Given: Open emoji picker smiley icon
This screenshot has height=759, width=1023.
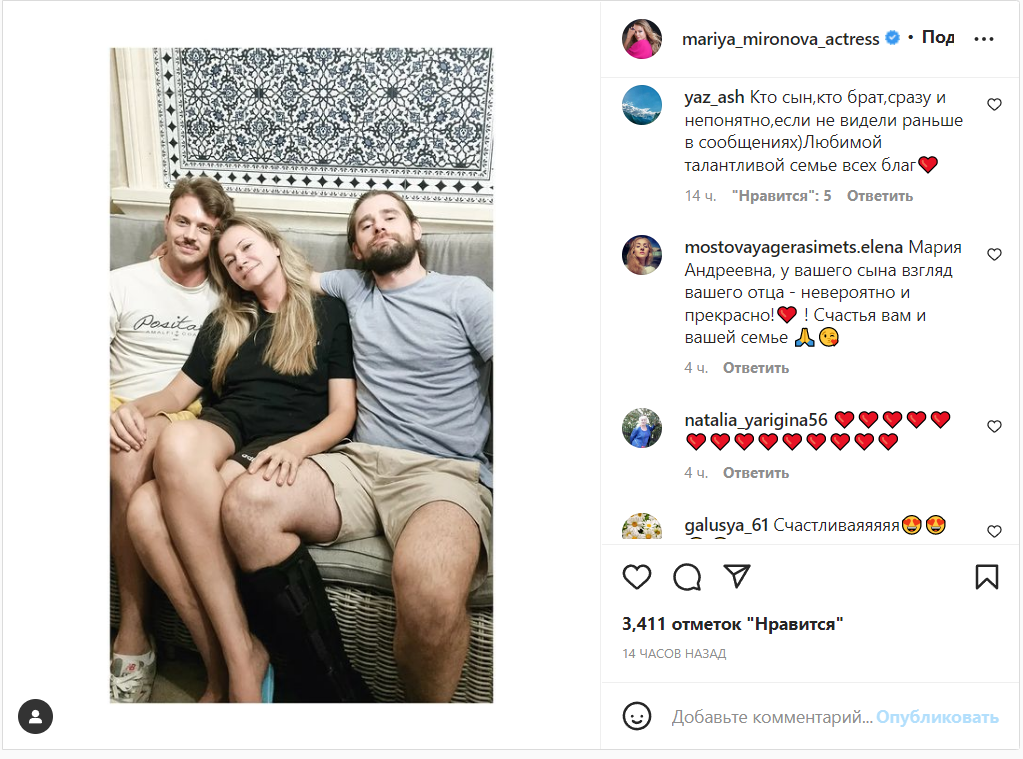Looking at the screenshot, I should 637,716.
